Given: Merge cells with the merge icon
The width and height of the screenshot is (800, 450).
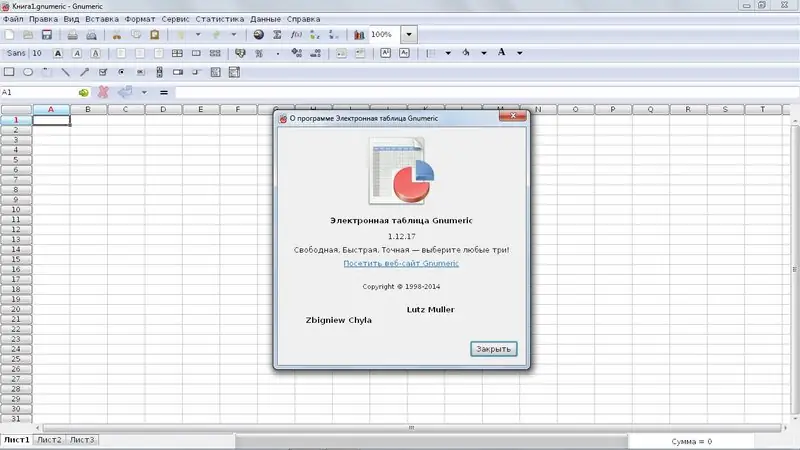Looking at the screenshot, I should point(196,53).
